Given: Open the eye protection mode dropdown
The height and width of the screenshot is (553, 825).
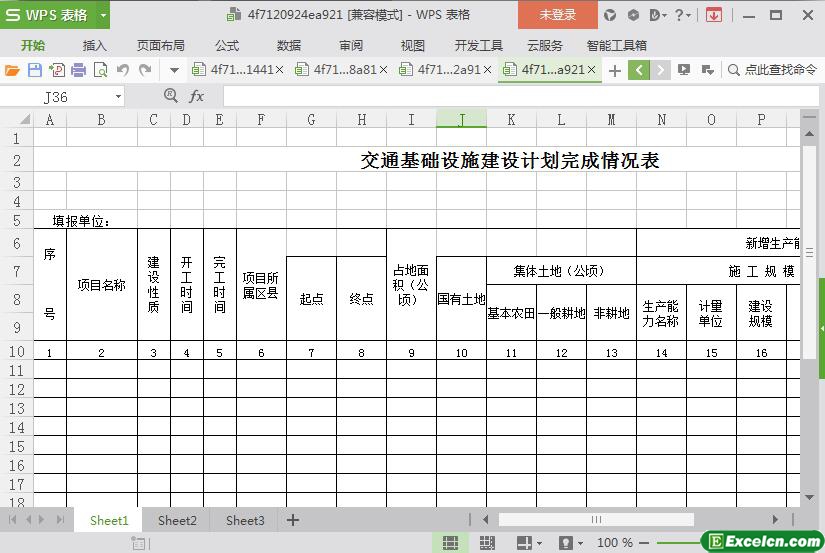Looking at the screenshot, I should [580, 543].
